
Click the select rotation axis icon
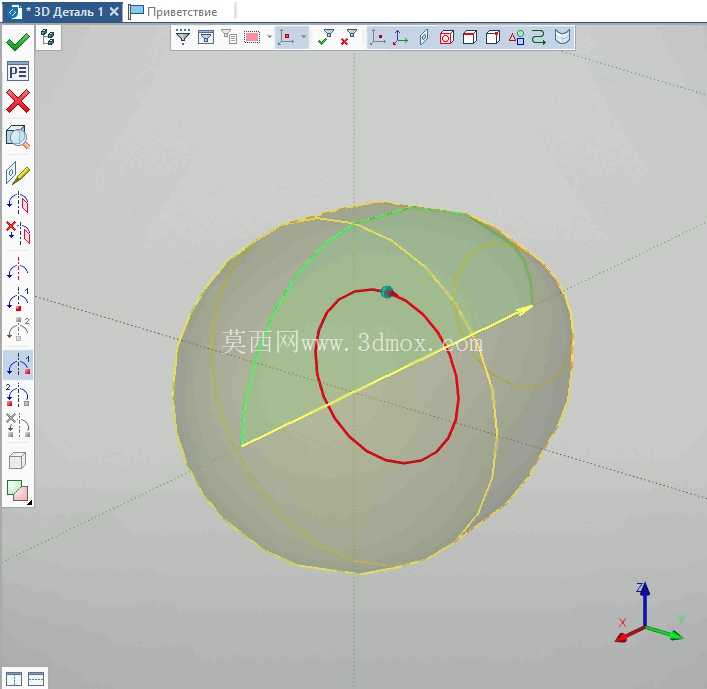[x=18, y=269]
